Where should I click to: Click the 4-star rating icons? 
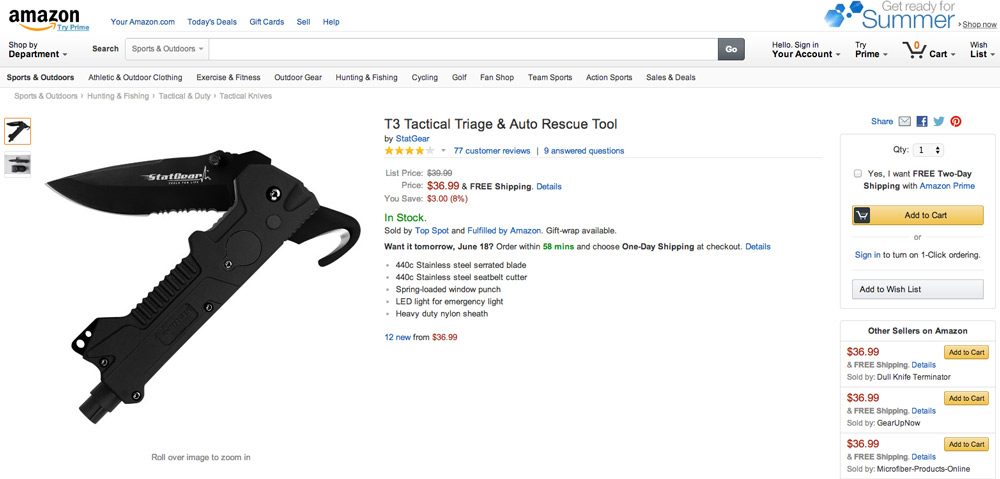(x=409, y=151)
